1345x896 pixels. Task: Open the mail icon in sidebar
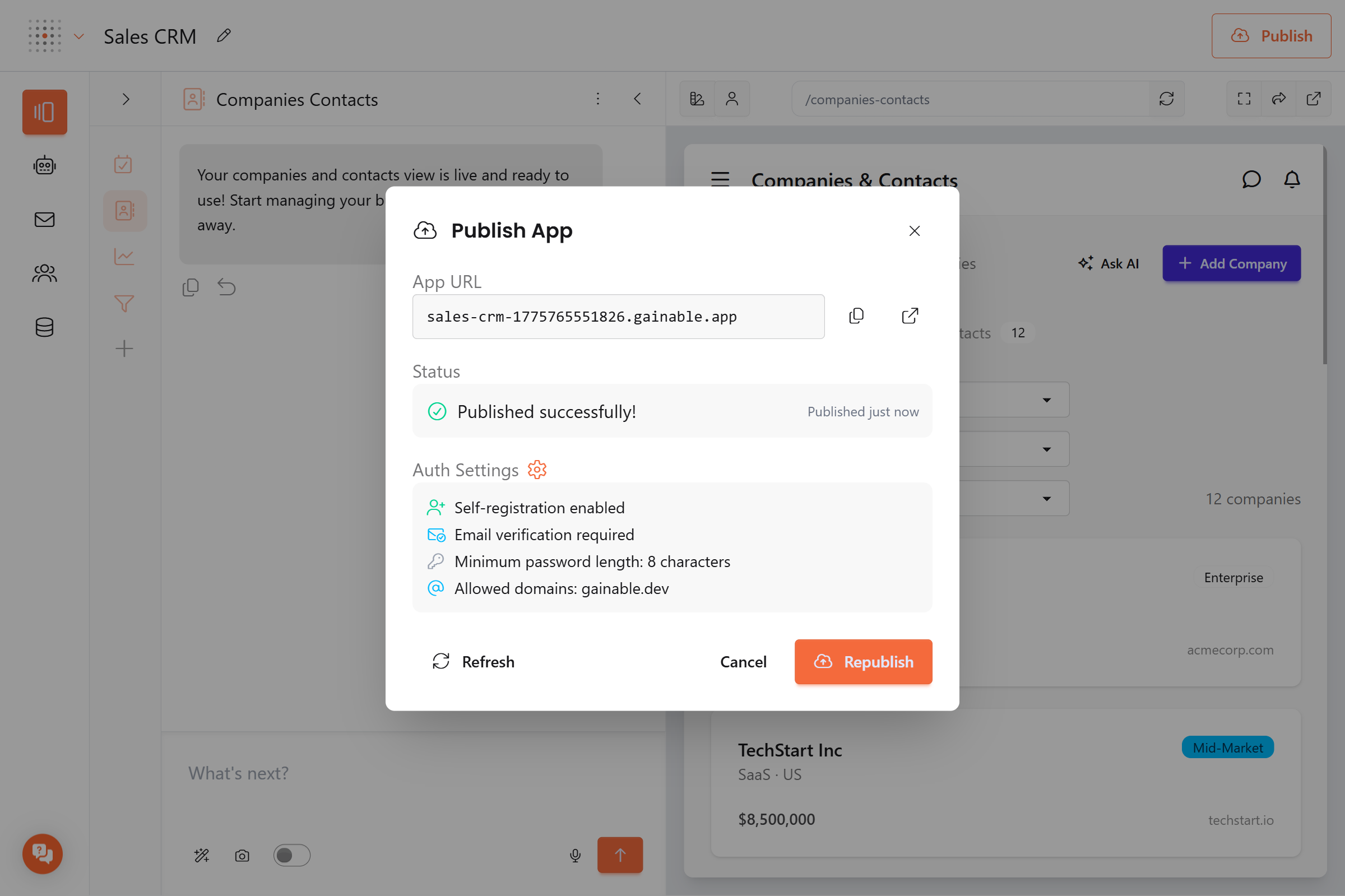pos(45,220)
